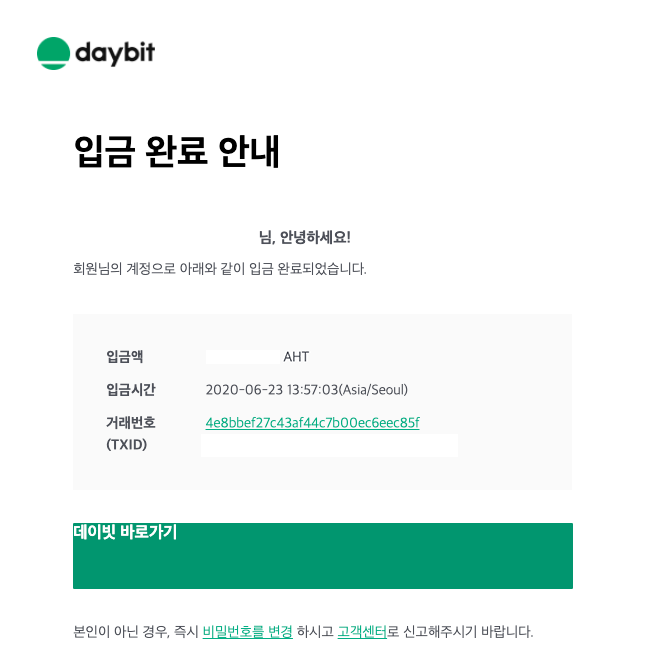Click the daybit wordmark text
This screenshot has width=650, height=667.
click(115, 53)
